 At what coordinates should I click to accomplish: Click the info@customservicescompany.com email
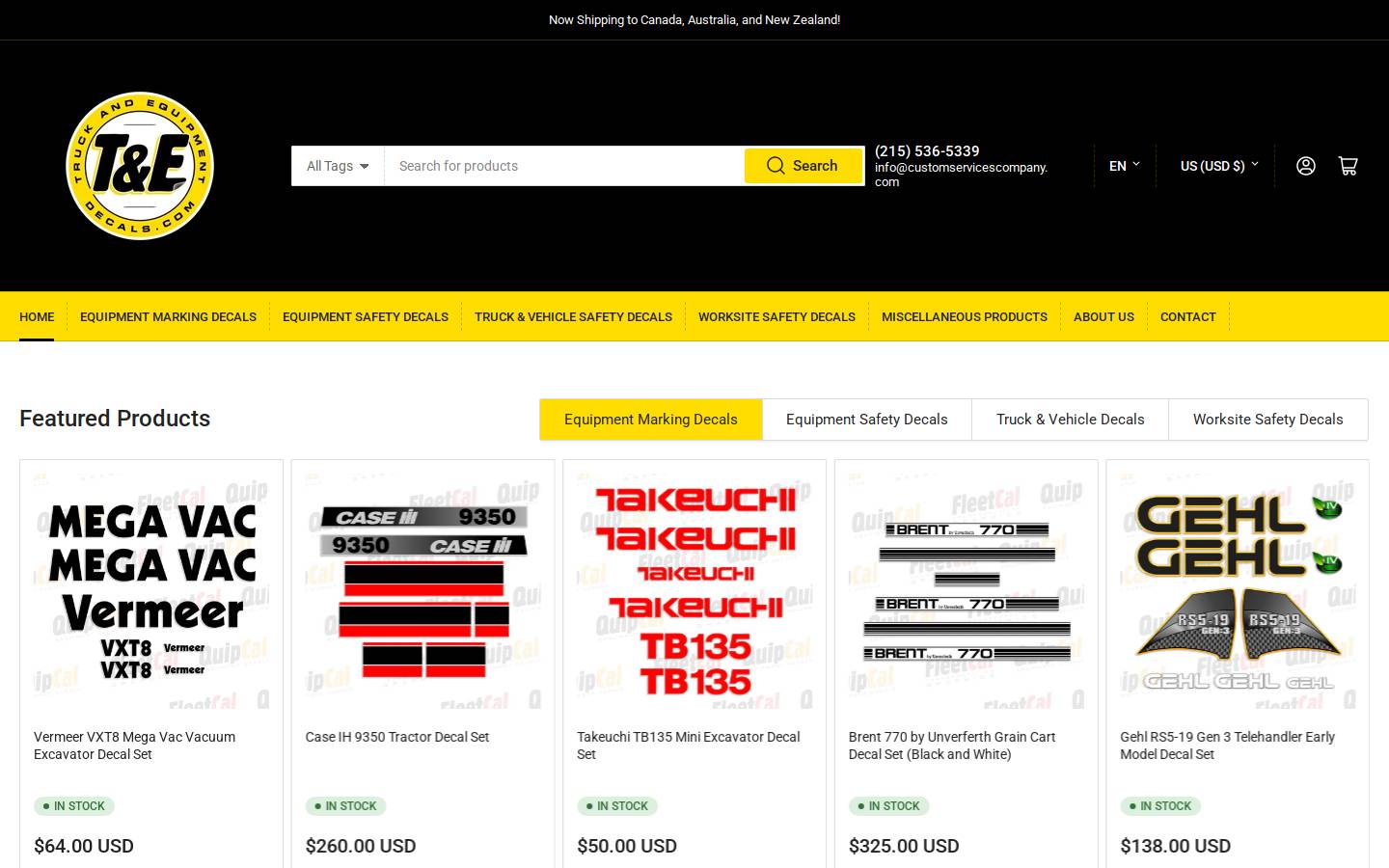coord(961,175)
